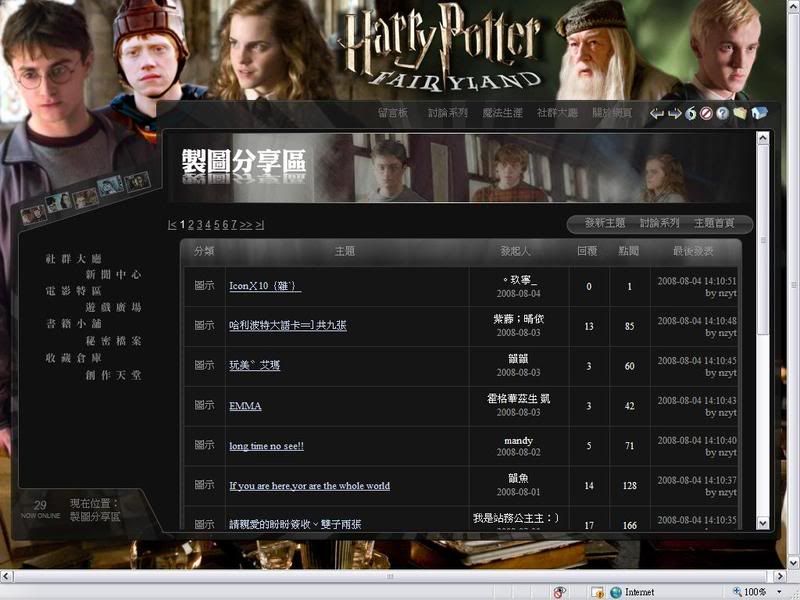
Task: Click author name 紫藤；晴依
Action: pyautogui.click(x=518, y=319)
